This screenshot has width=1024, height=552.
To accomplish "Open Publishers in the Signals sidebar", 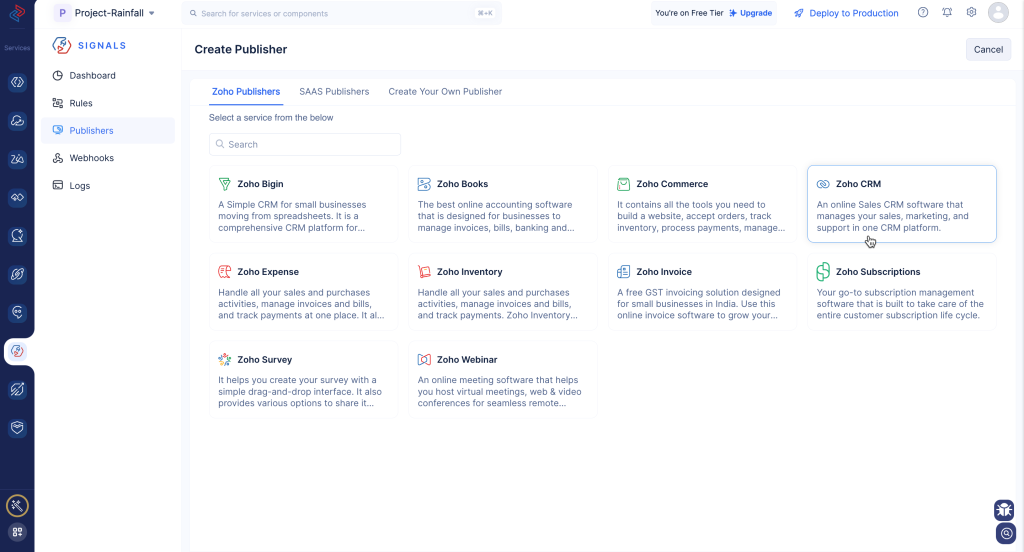I will coord(108,131).
